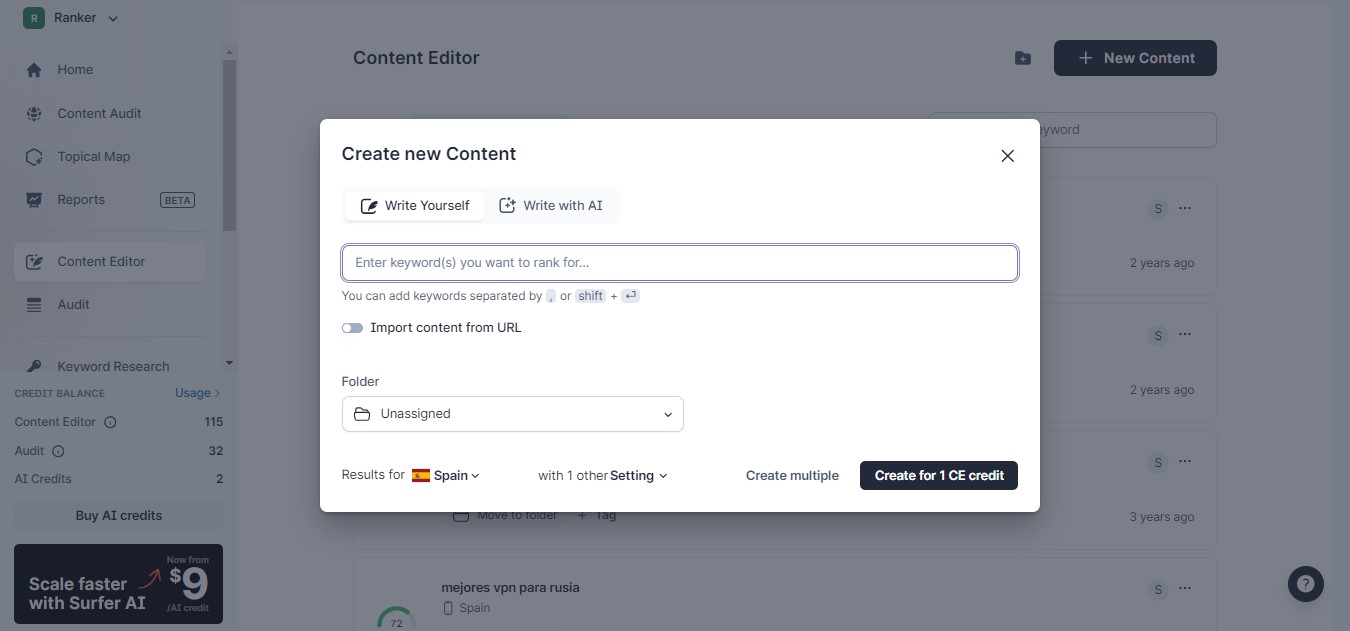The height and width of the screenshot is (631, 1350).
Task: Click the Keyword Research key icon
Action: [x=34, y=366]
